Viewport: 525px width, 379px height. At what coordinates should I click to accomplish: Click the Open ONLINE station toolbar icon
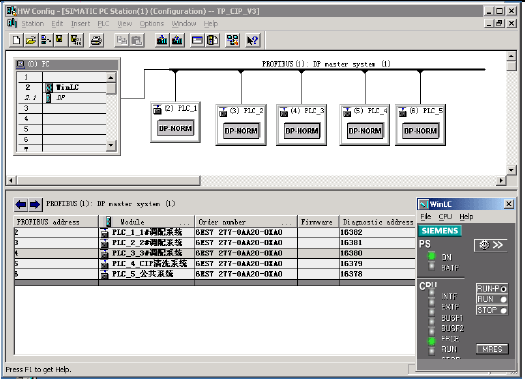[x=45, y=41]
